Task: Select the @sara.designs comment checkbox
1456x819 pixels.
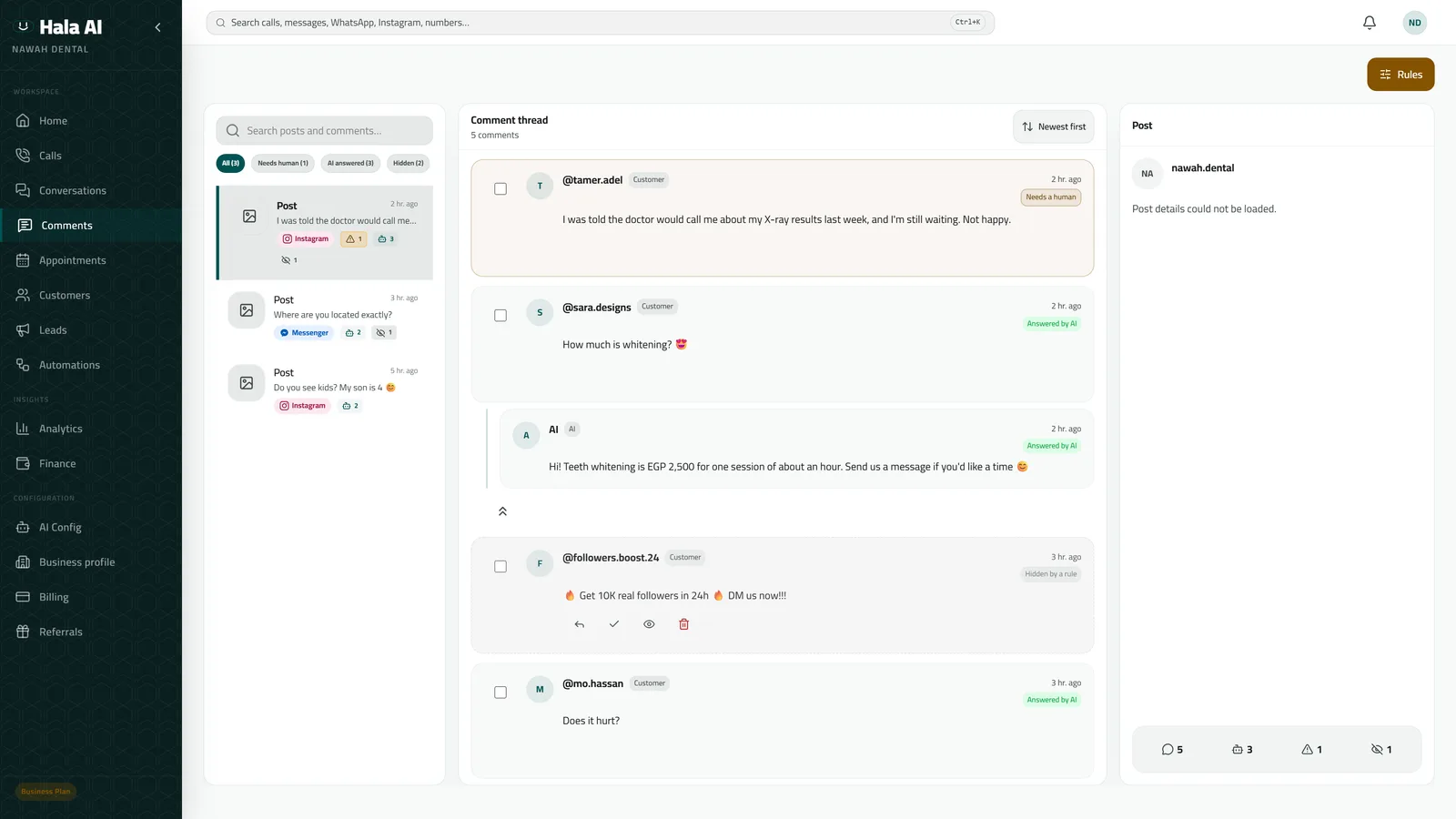Action: pyautogui.click(x=500, y=316)
